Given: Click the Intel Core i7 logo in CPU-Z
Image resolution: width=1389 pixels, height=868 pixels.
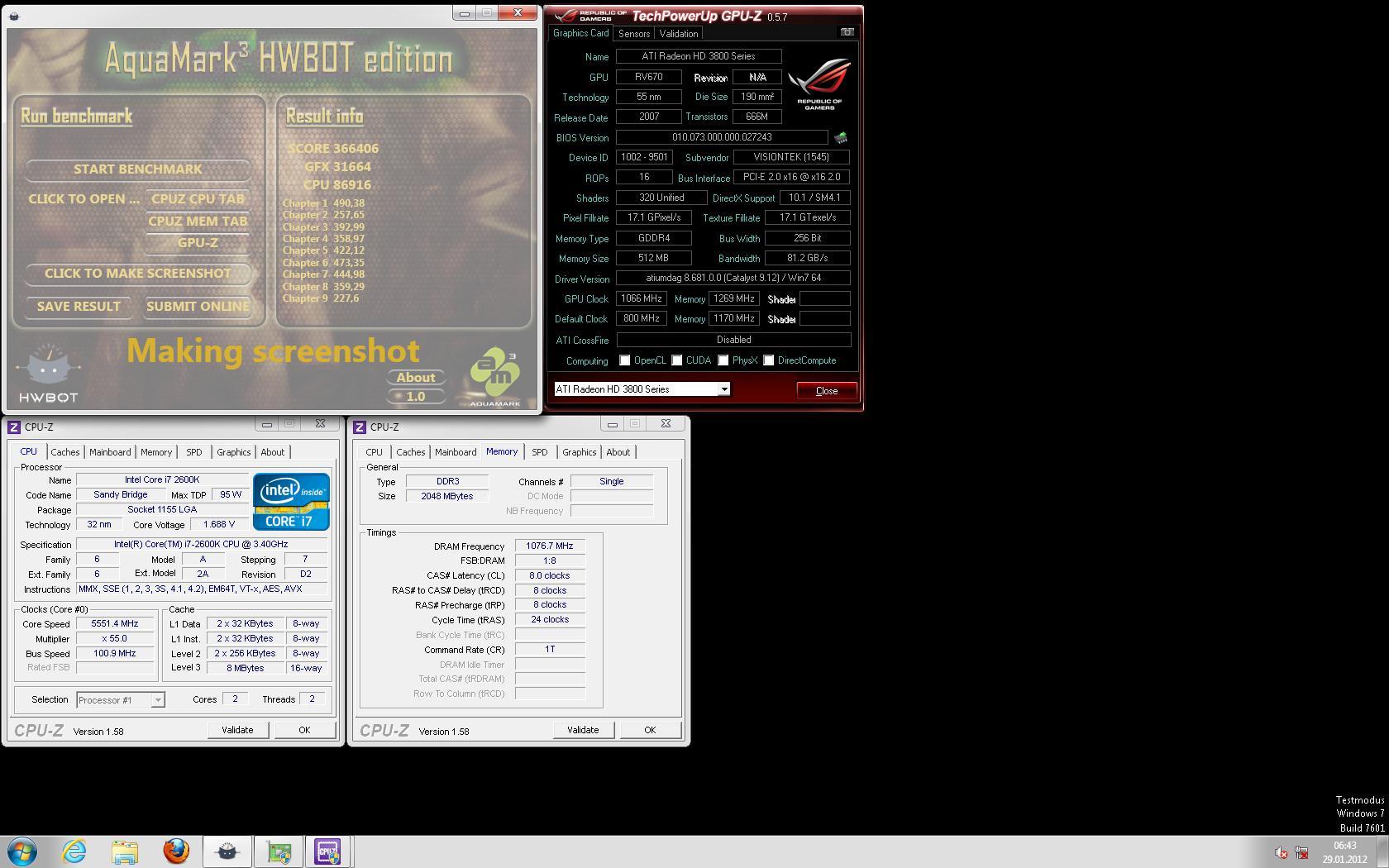Looking at the screenshot, I should [x=291, y=501].
